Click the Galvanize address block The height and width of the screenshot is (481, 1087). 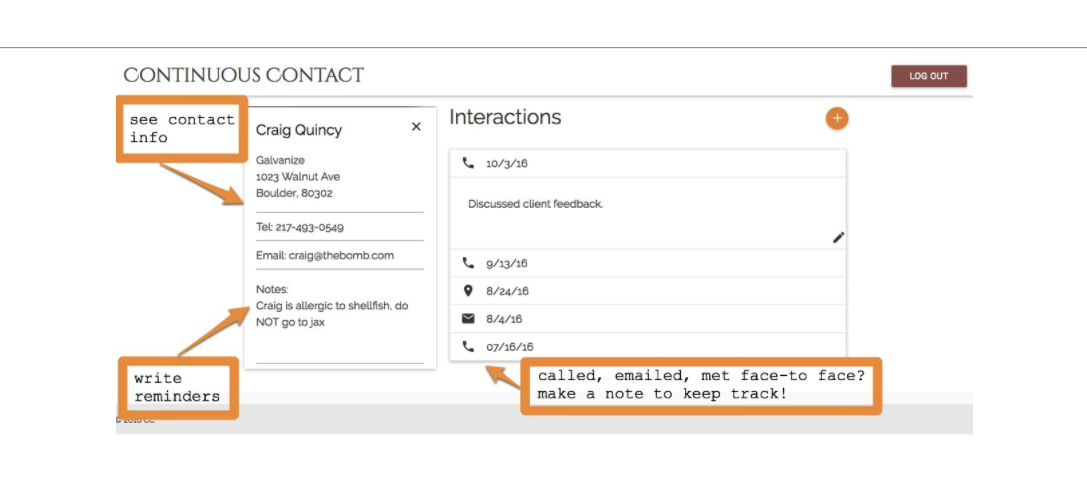[x=297, y=177]
